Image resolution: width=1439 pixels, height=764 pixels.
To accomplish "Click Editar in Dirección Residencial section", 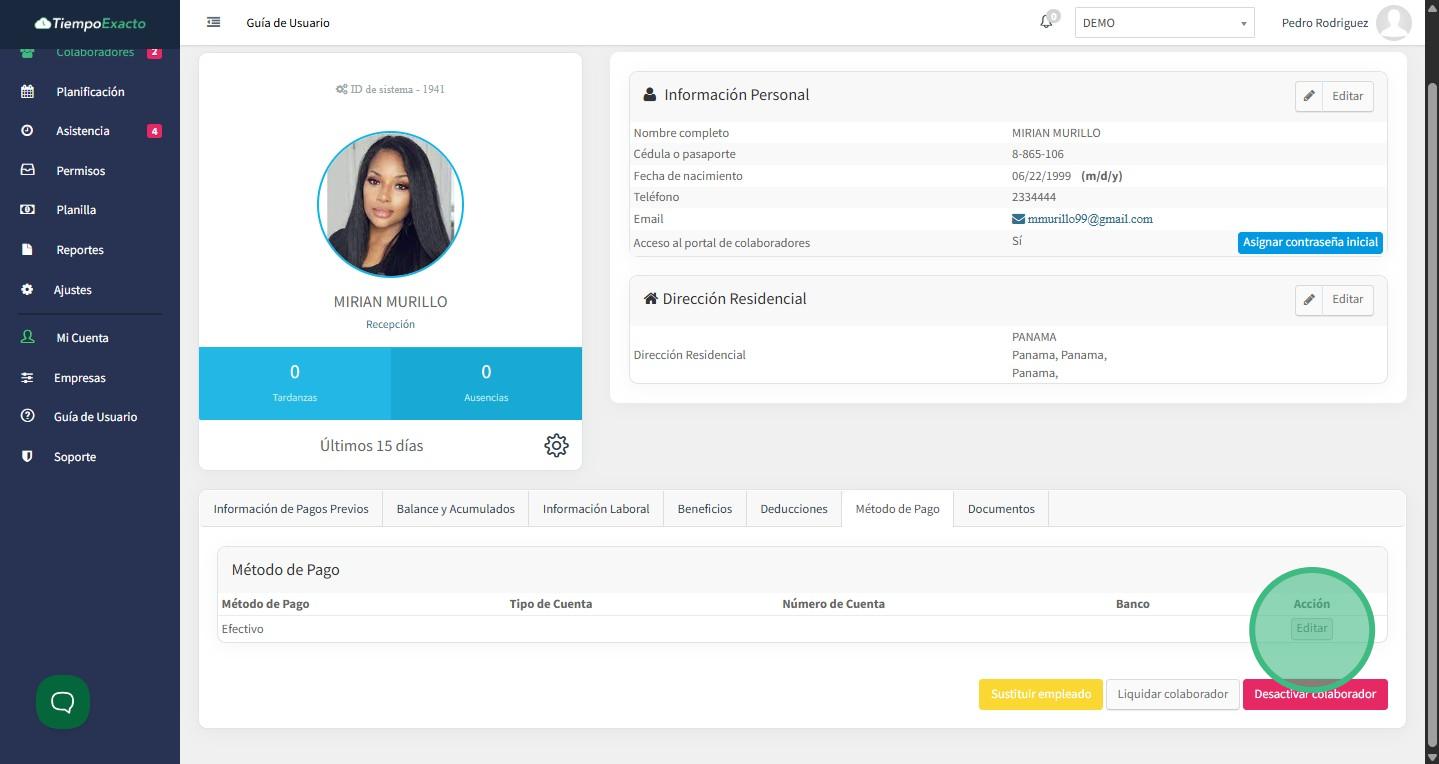I will [x=1346, y=299].
